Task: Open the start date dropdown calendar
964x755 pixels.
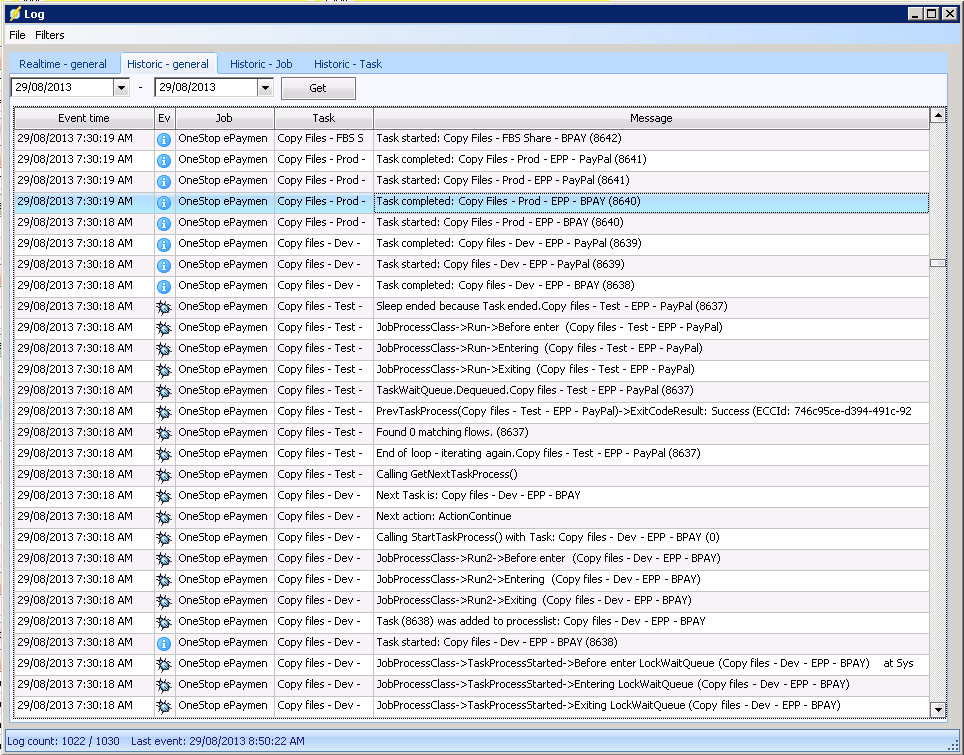Action: tap(121, 88)
